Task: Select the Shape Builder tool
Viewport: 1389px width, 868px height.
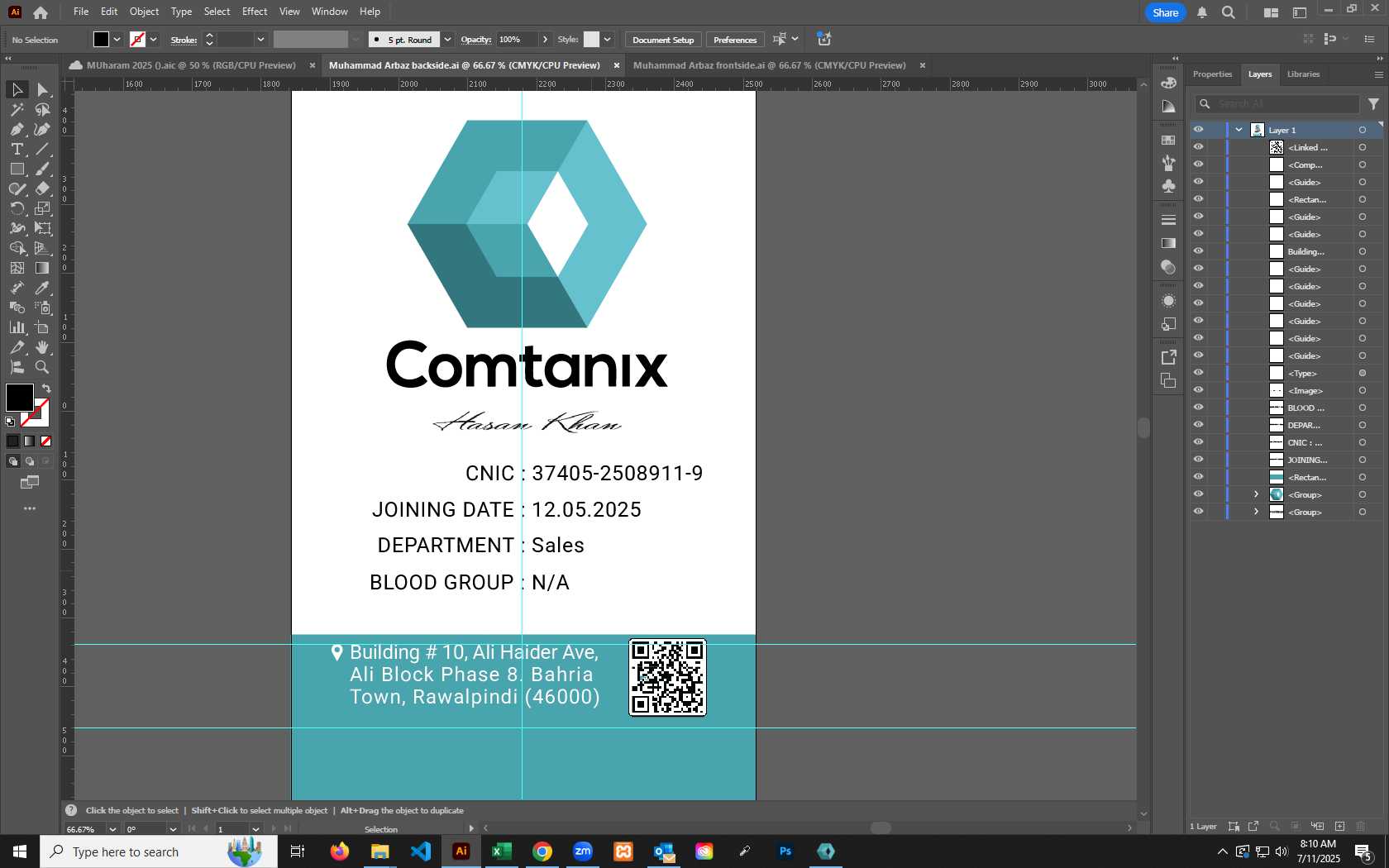Action: [17, 248]
